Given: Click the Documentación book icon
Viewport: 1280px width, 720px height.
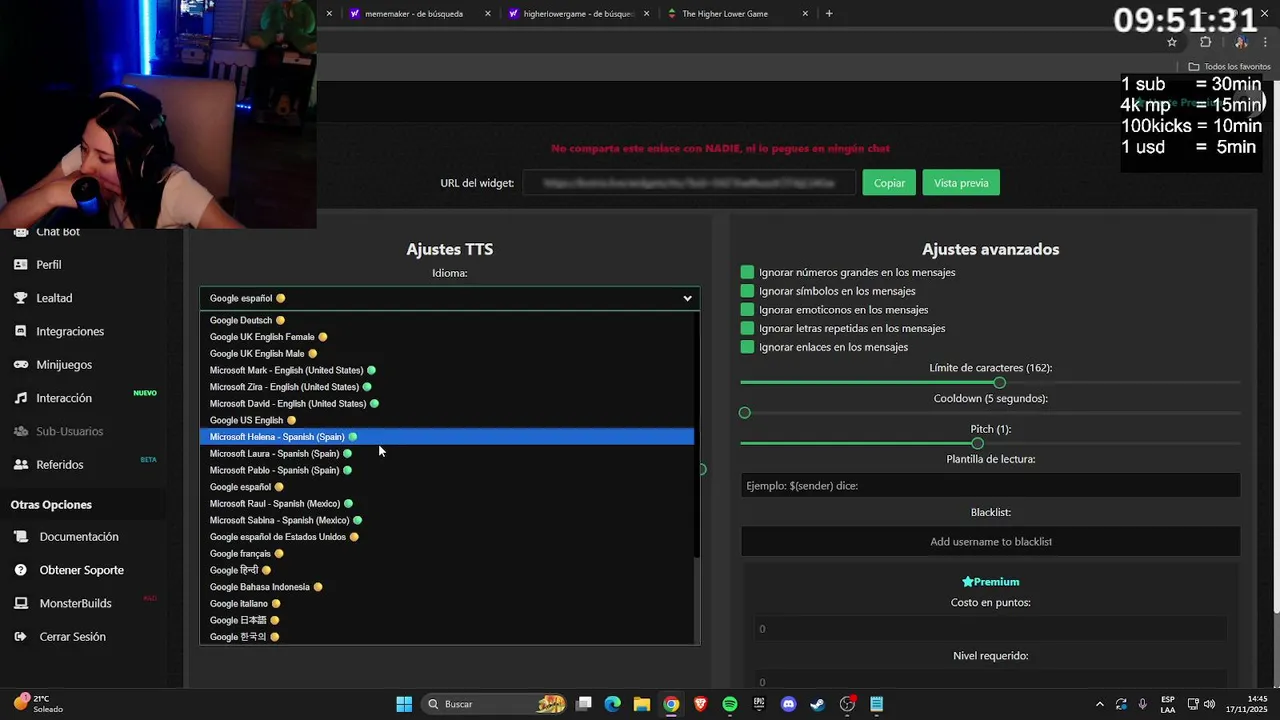Looking at the screenshot, I should pyautogui.click(x=21, y=537).
